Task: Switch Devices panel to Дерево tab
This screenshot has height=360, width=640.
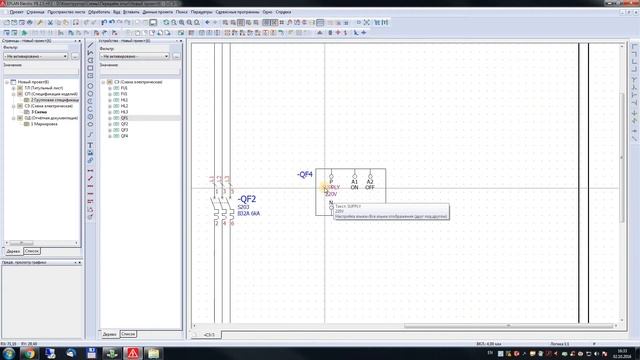Action: [109, 334]
